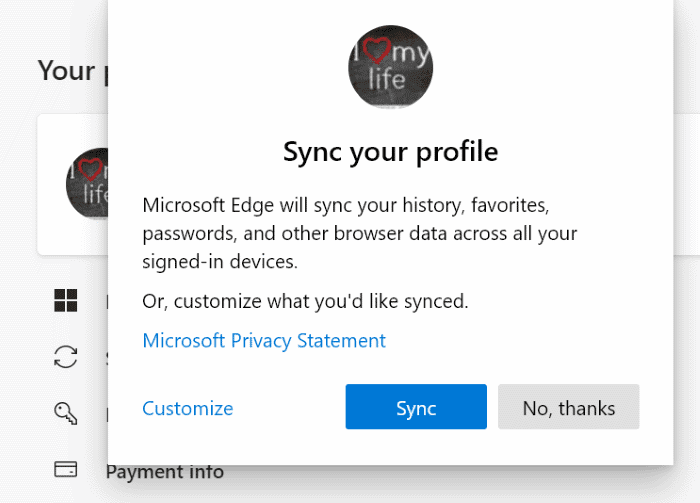Select the Payment info settings entry
Image resolution: width=700 pixels, height=503 pixels.
click(164, 471)
